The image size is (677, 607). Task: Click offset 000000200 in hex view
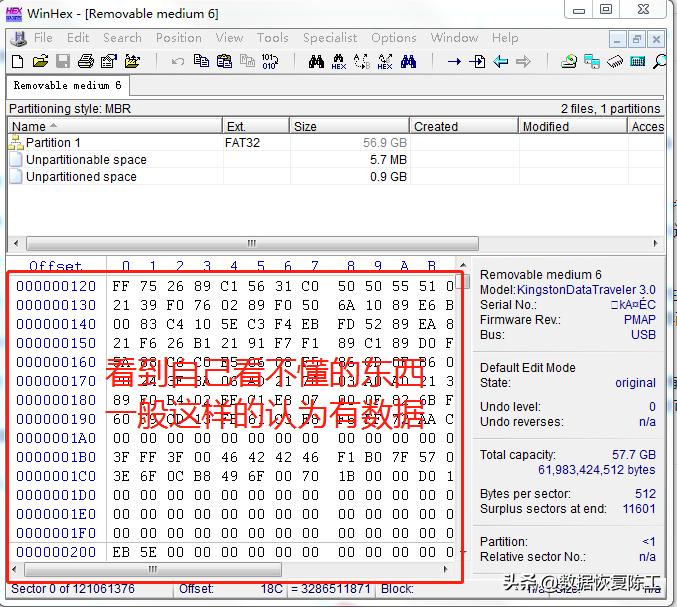point(56,552)
